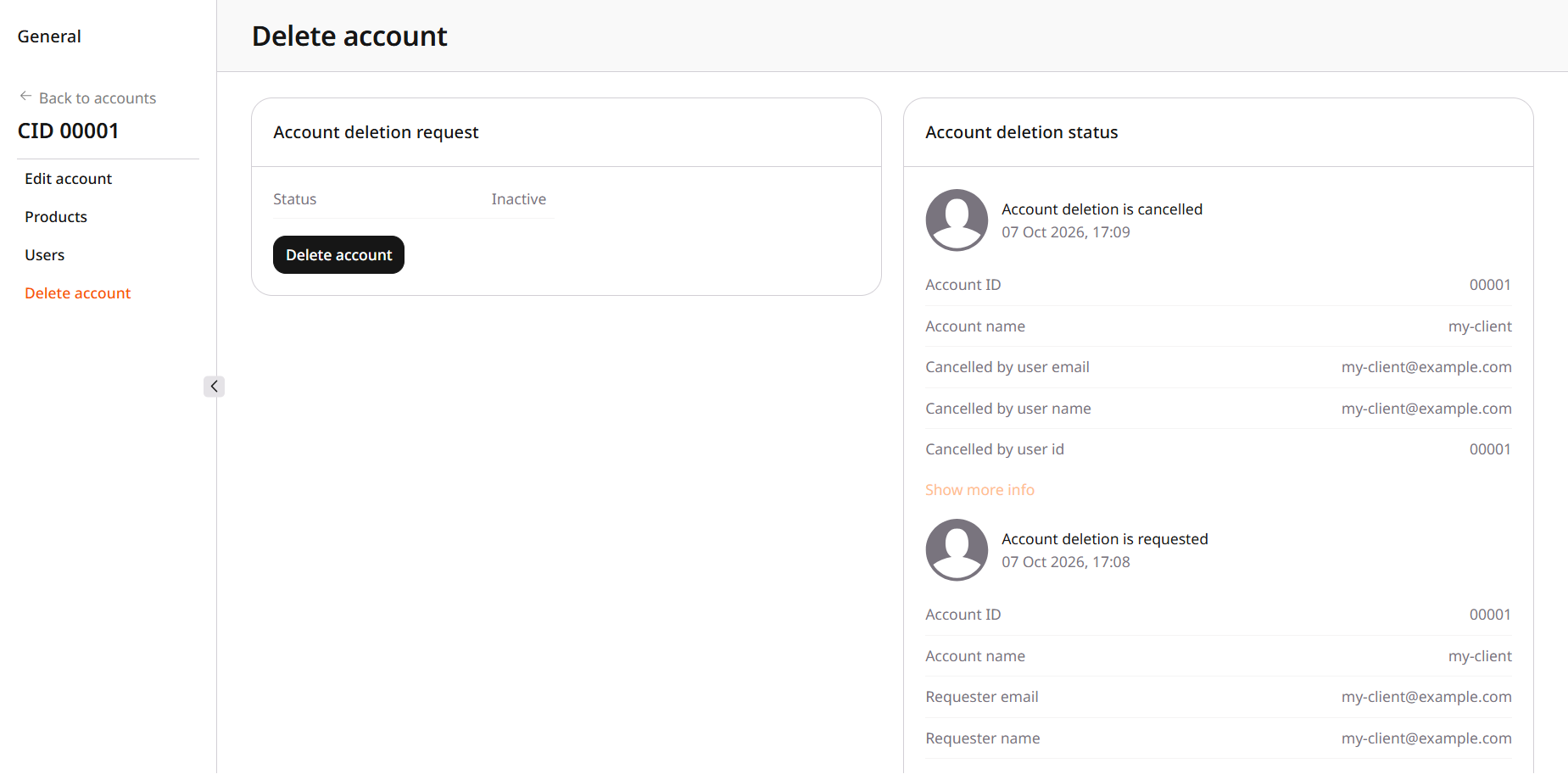The image size is (1568, 774).
Task: Click the Requester email value
Action: coord(1426,697)
